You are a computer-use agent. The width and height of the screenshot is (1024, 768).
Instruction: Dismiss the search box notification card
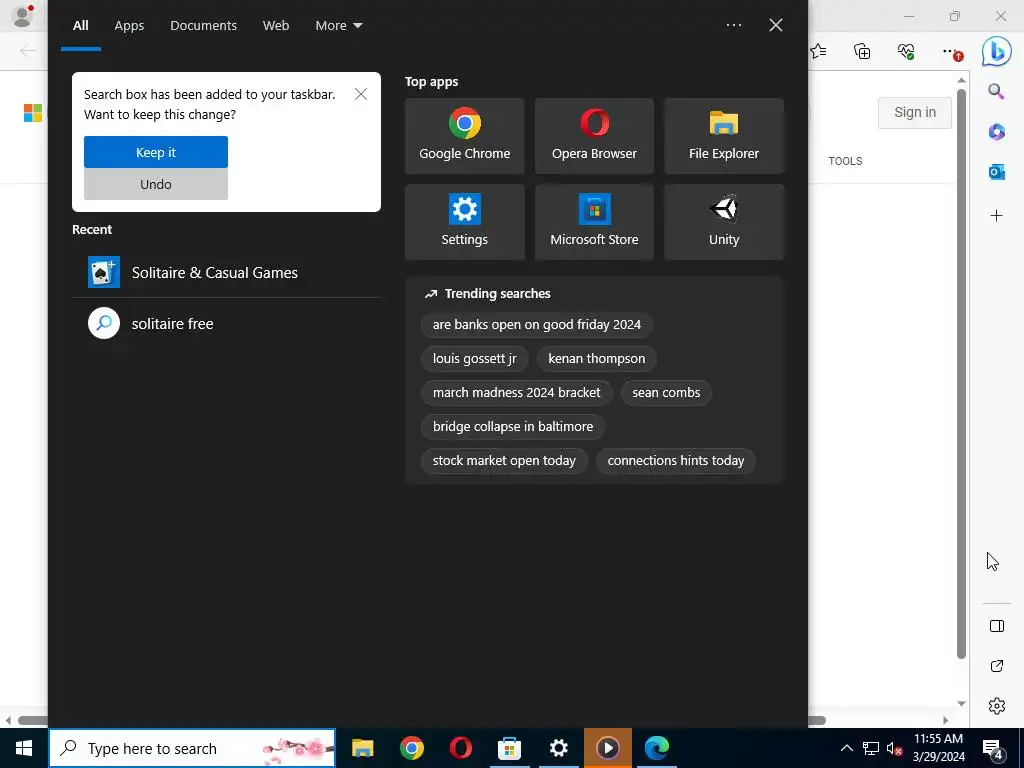click(x=360, y=94)
